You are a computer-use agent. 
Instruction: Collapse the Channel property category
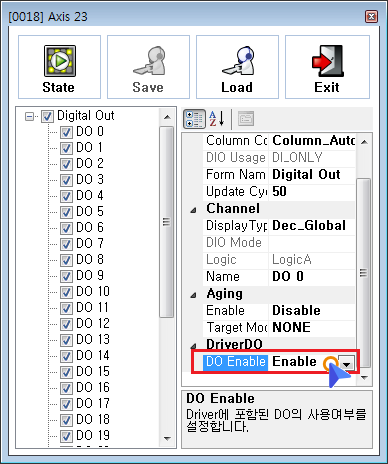click(193, 210)
